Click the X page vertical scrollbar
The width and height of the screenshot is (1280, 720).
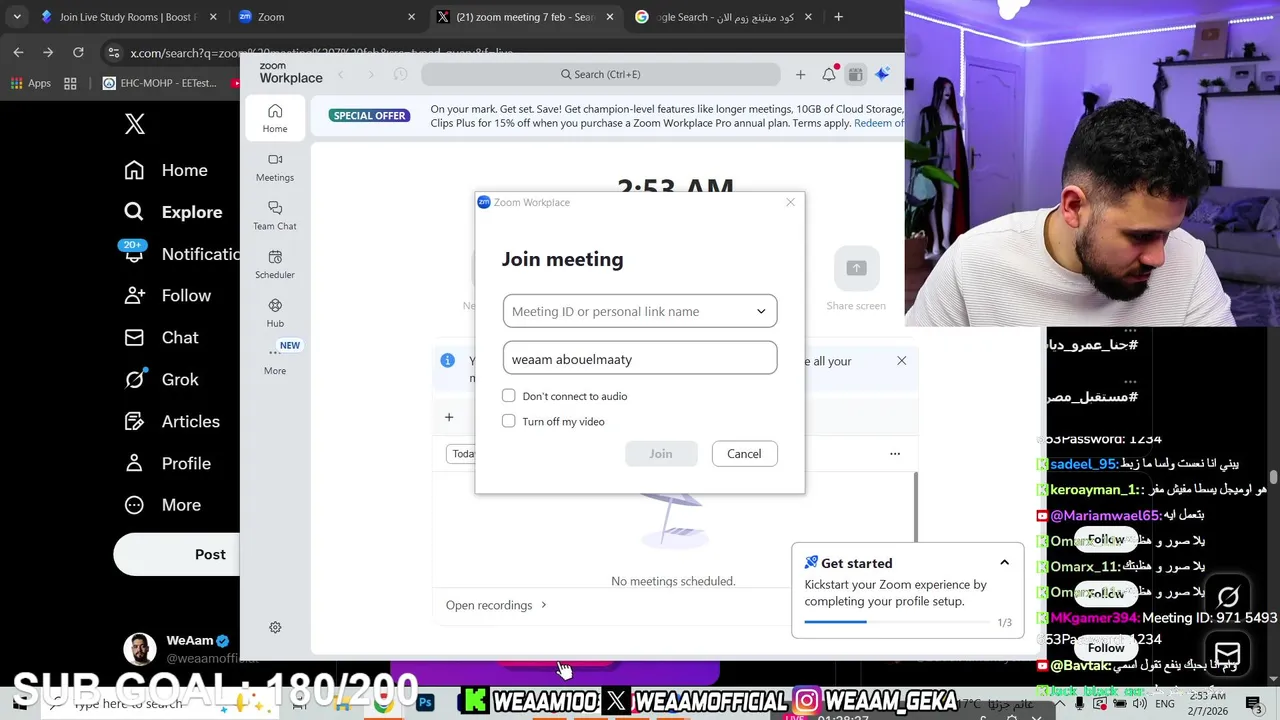pos(1273,478)
